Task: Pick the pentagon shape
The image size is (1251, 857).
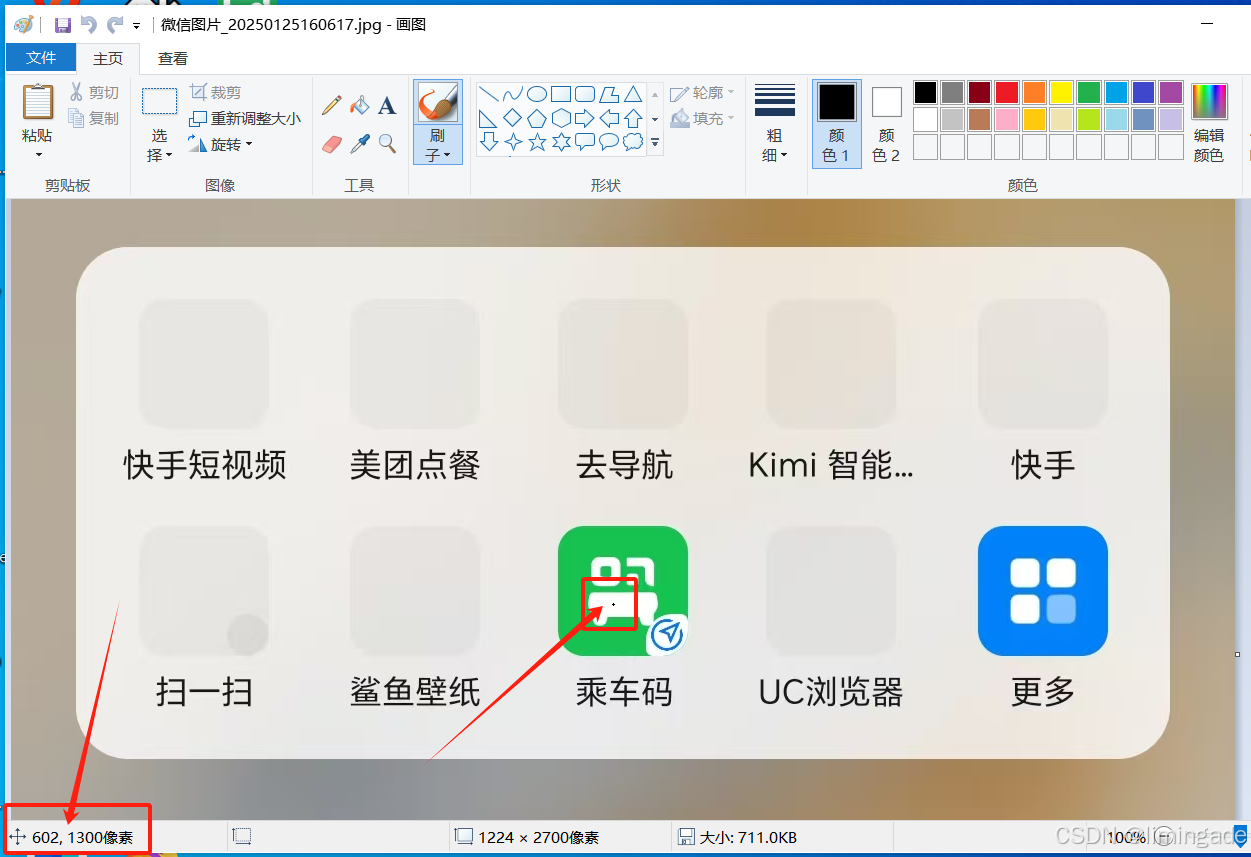Action: point(537,119)
